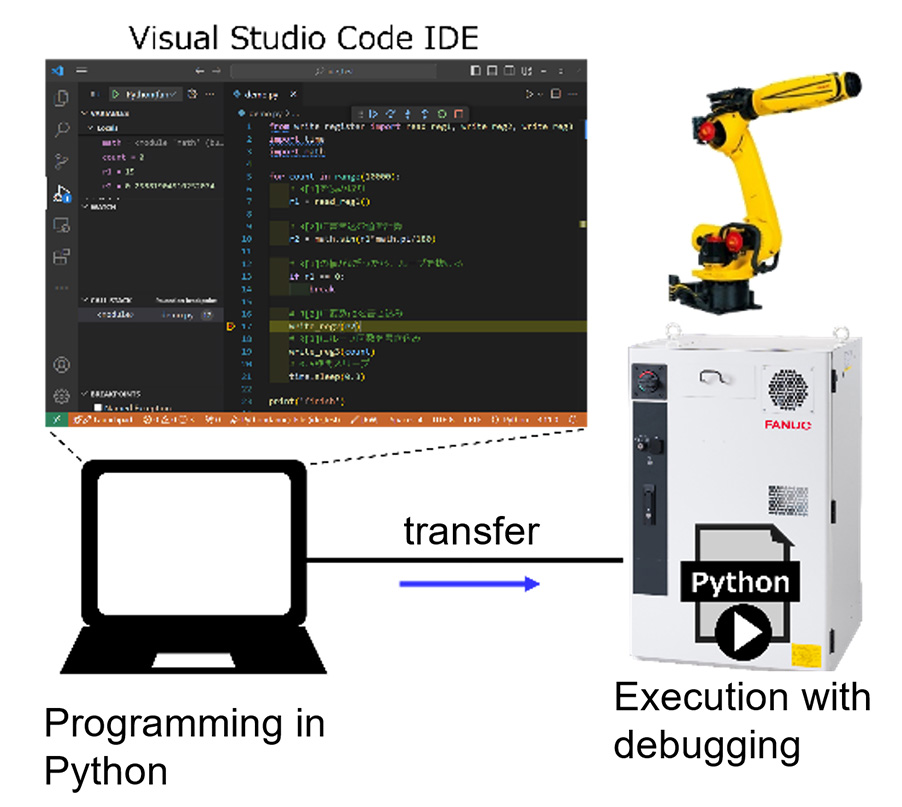Open the Extensions view
The height and width of the screenshot is (807, 902).
click(62, 256)
